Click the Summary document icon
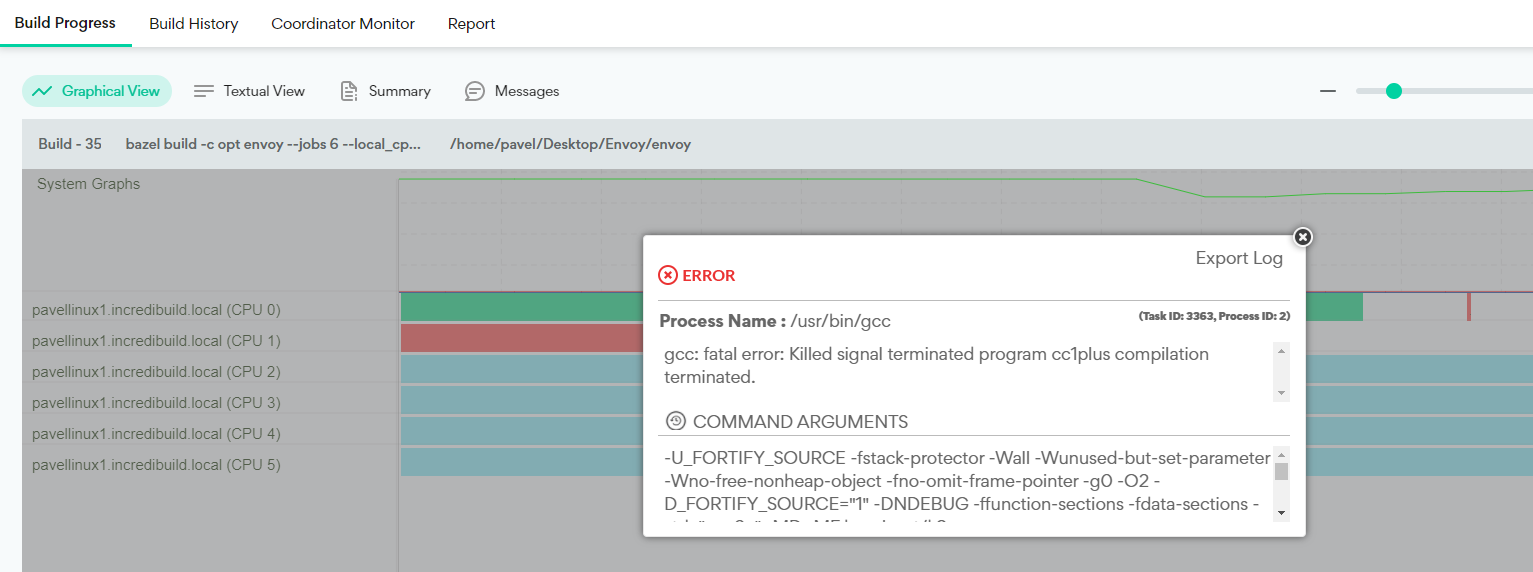 point(349,91)
